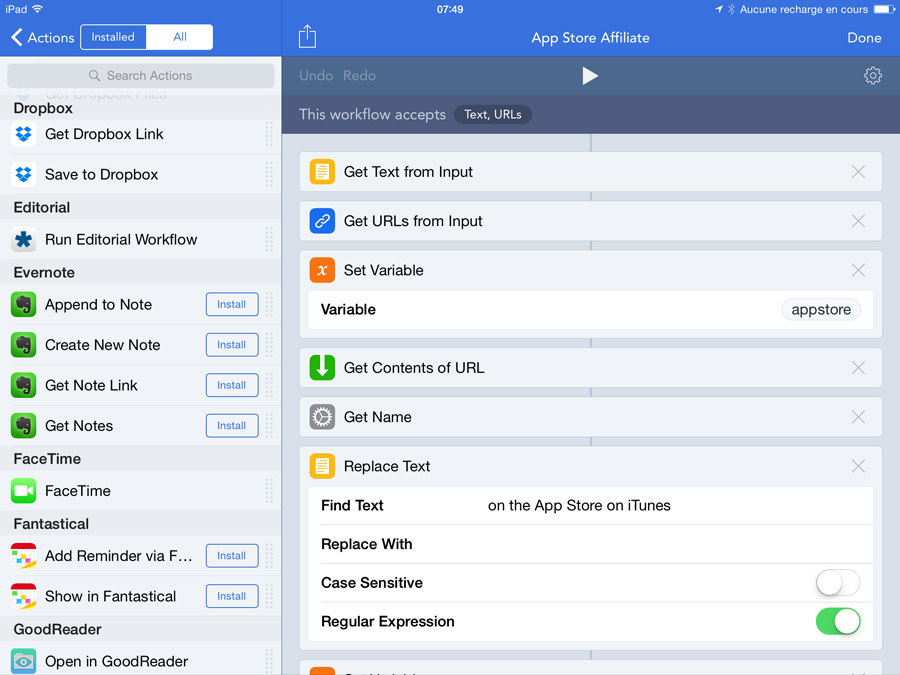900x675 pixels.
Task: Edit the Find Text field value
Action: [579, 505]
